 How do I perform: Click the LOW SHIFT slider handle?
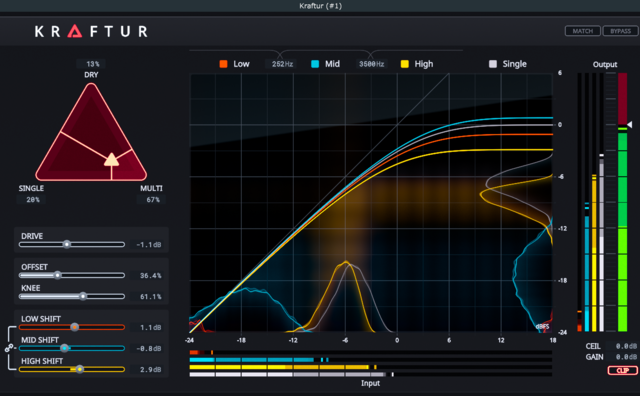point(74,327)
